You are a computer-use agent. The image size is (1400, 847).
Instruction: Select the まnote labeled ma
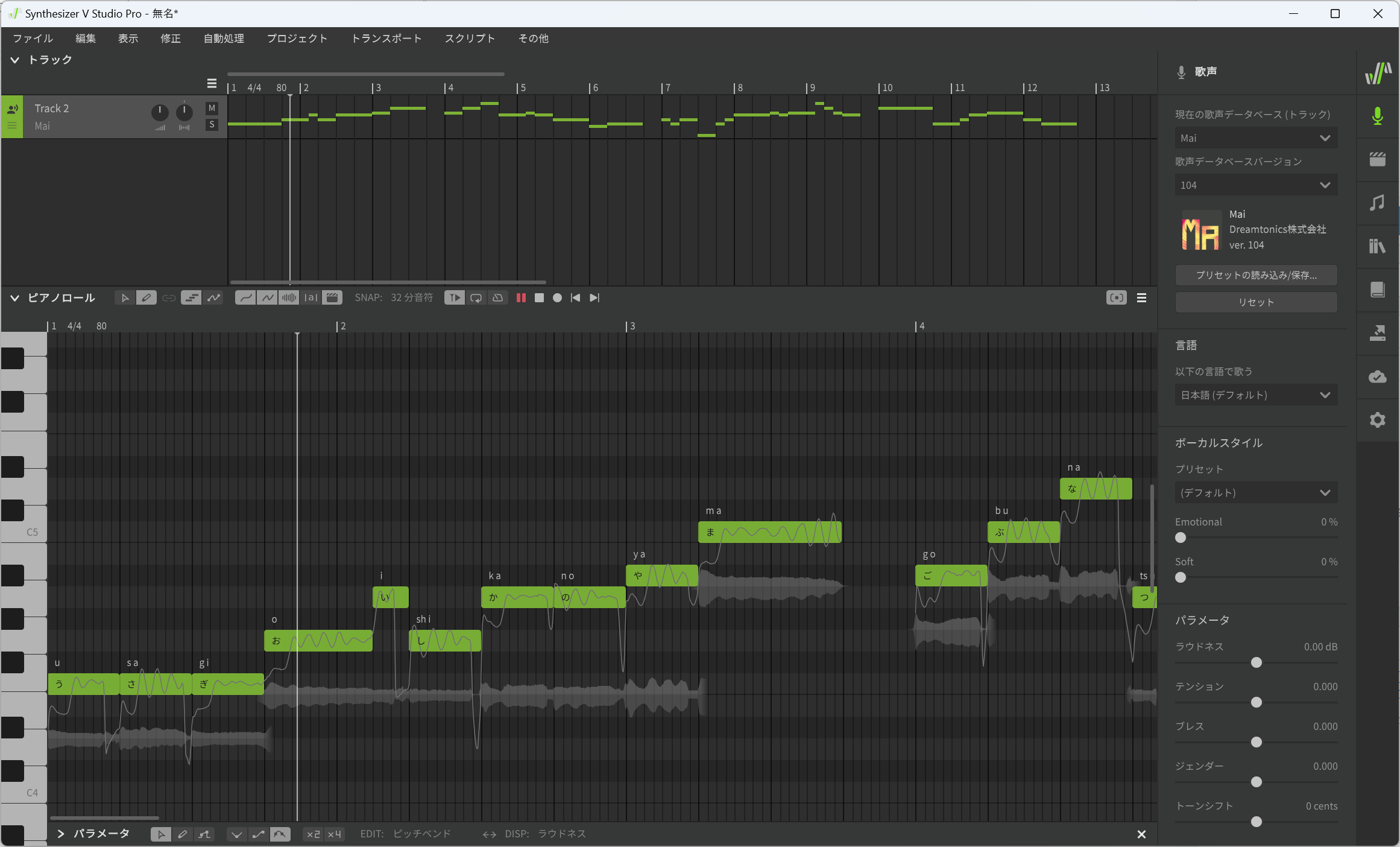769,532
